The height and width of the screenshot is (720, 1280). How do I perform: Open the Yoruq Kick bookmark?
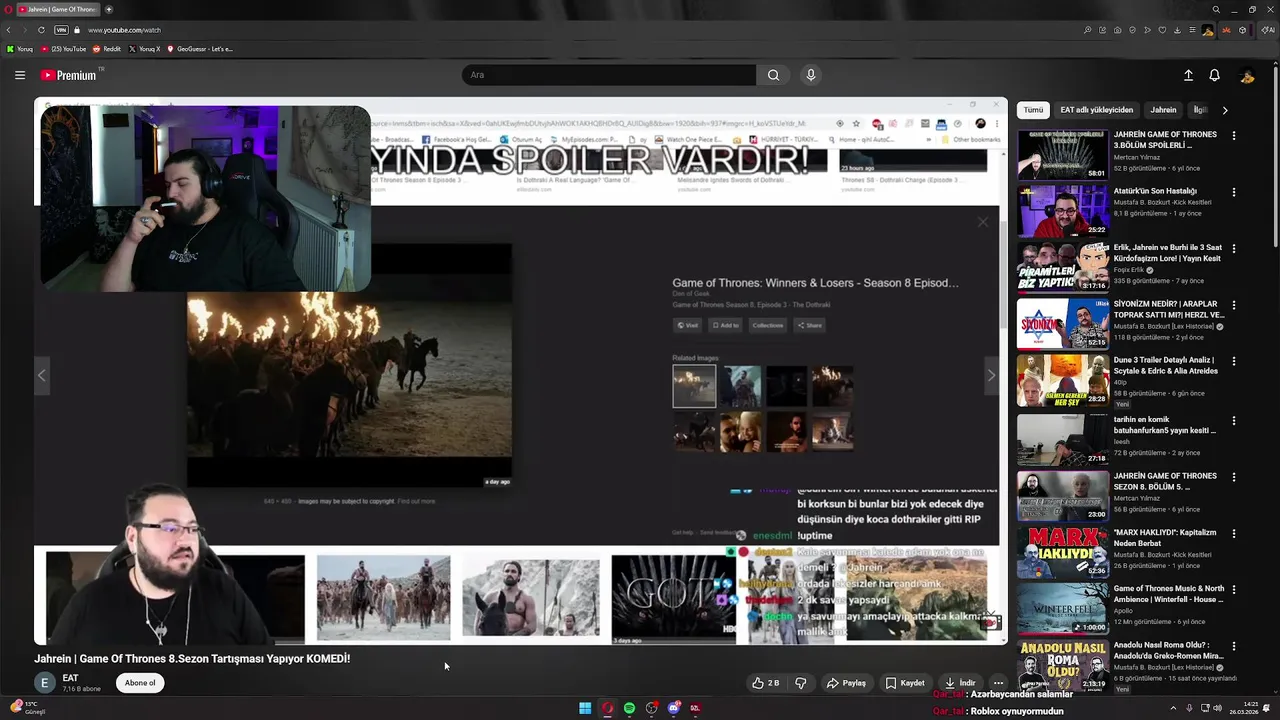(x=21, y=49)
